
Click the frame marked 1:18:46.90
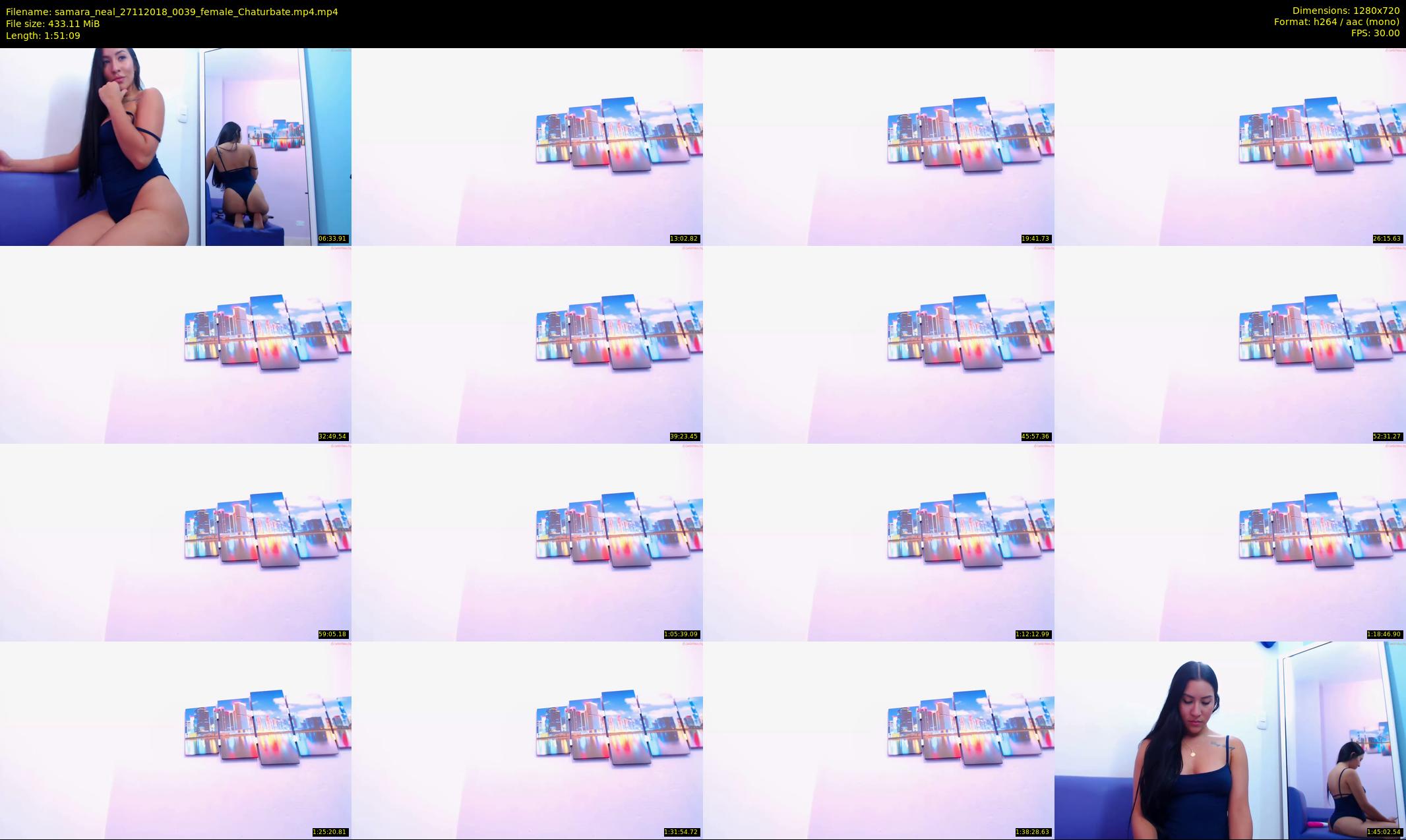click(x=1230, y=542)
